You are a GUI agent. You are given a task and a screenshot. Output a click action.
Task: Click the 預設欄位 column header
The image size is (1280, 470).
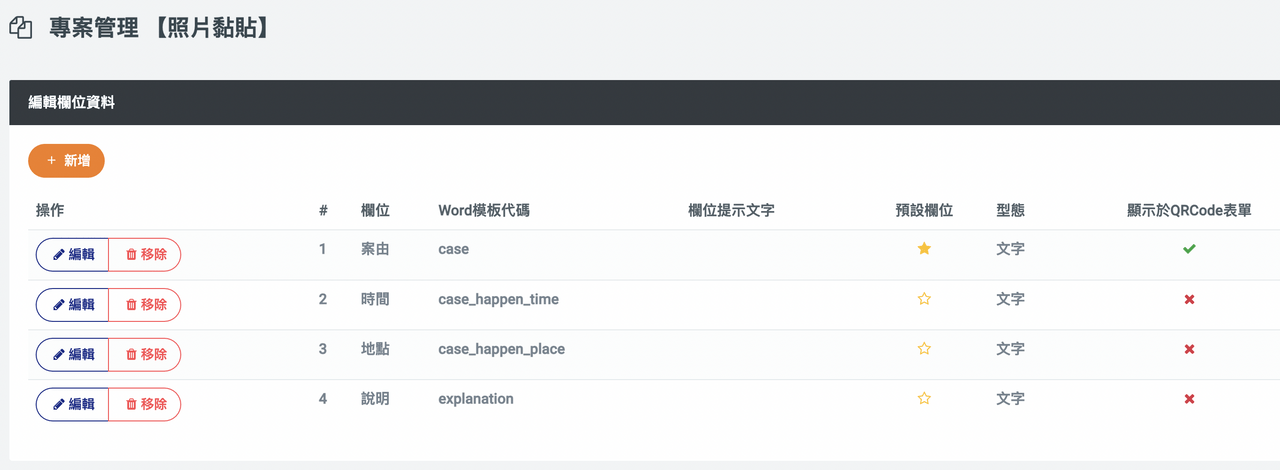pyautogui.click(x=924, y=210)
